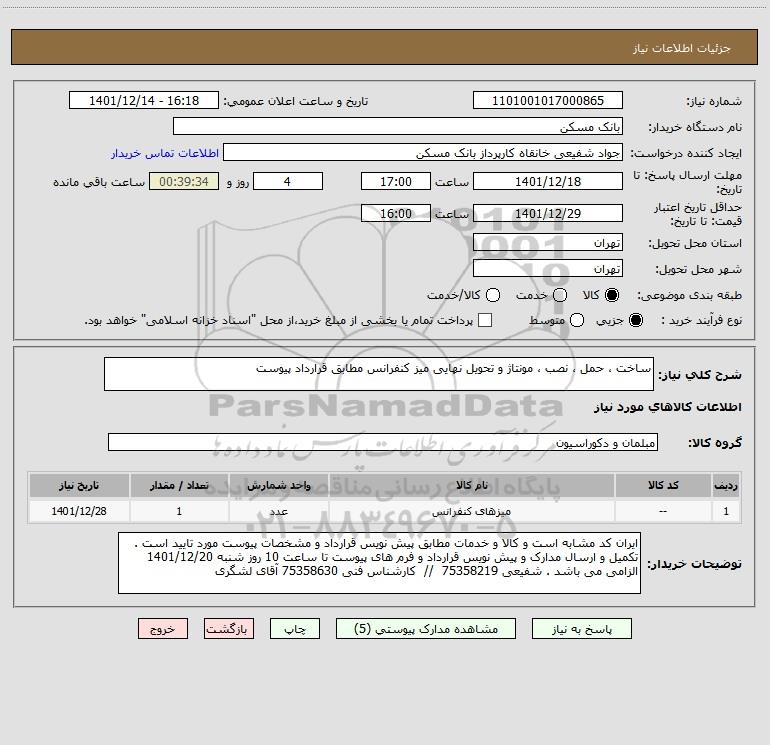The width and height of the screenshot is (770, 745).
Task: Click the خروج exit button
Action: pos(163,629)
